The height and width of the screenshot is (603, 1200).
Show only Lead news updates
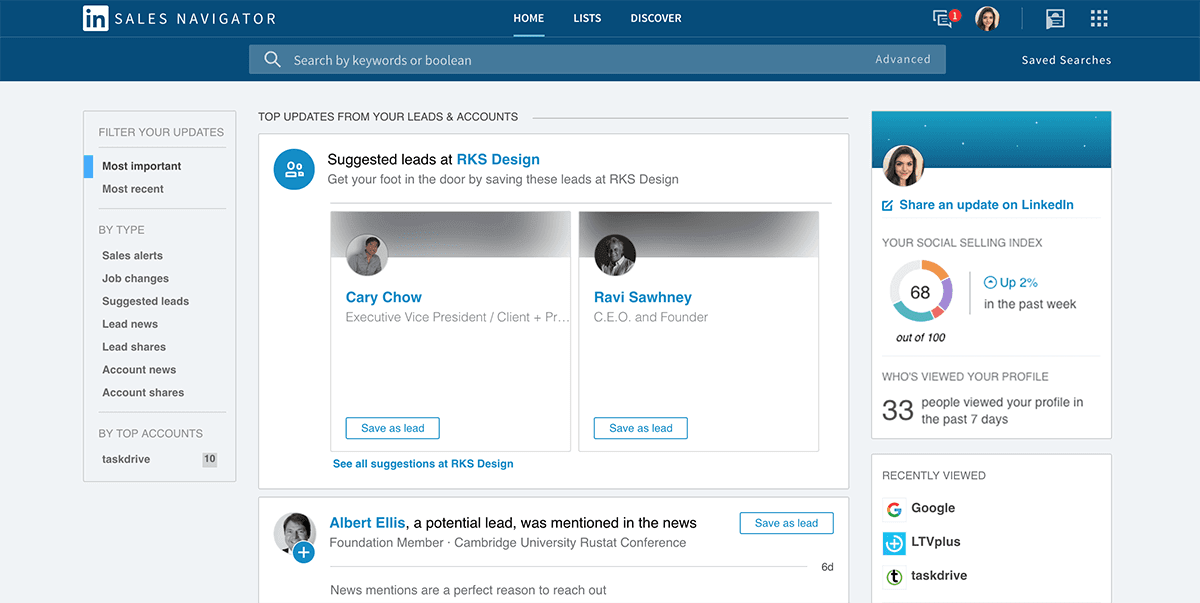click(x=130, y=324)
